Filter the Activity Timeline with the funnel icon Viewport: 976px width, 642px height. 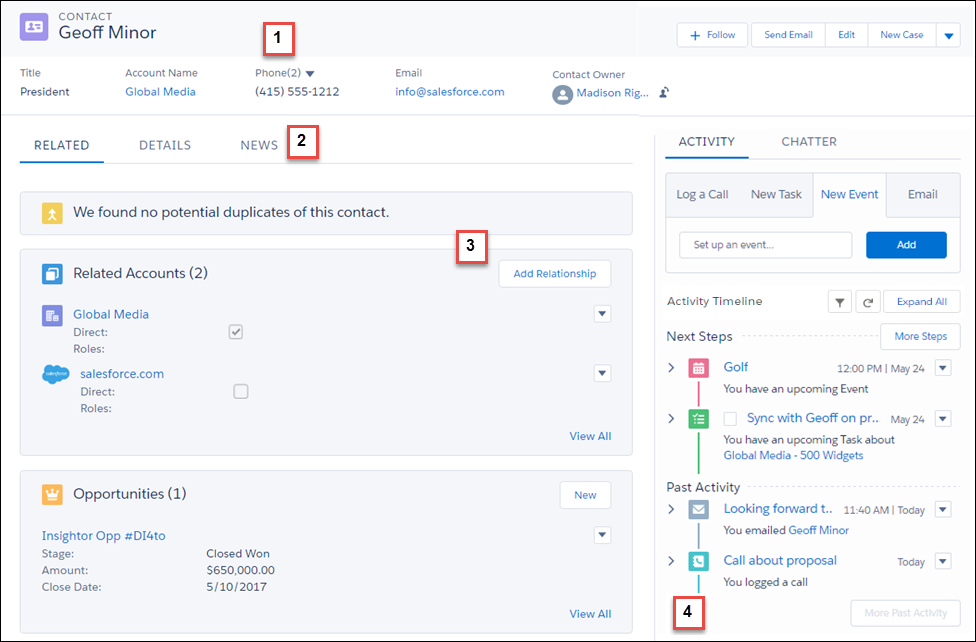tap(840, 302)
